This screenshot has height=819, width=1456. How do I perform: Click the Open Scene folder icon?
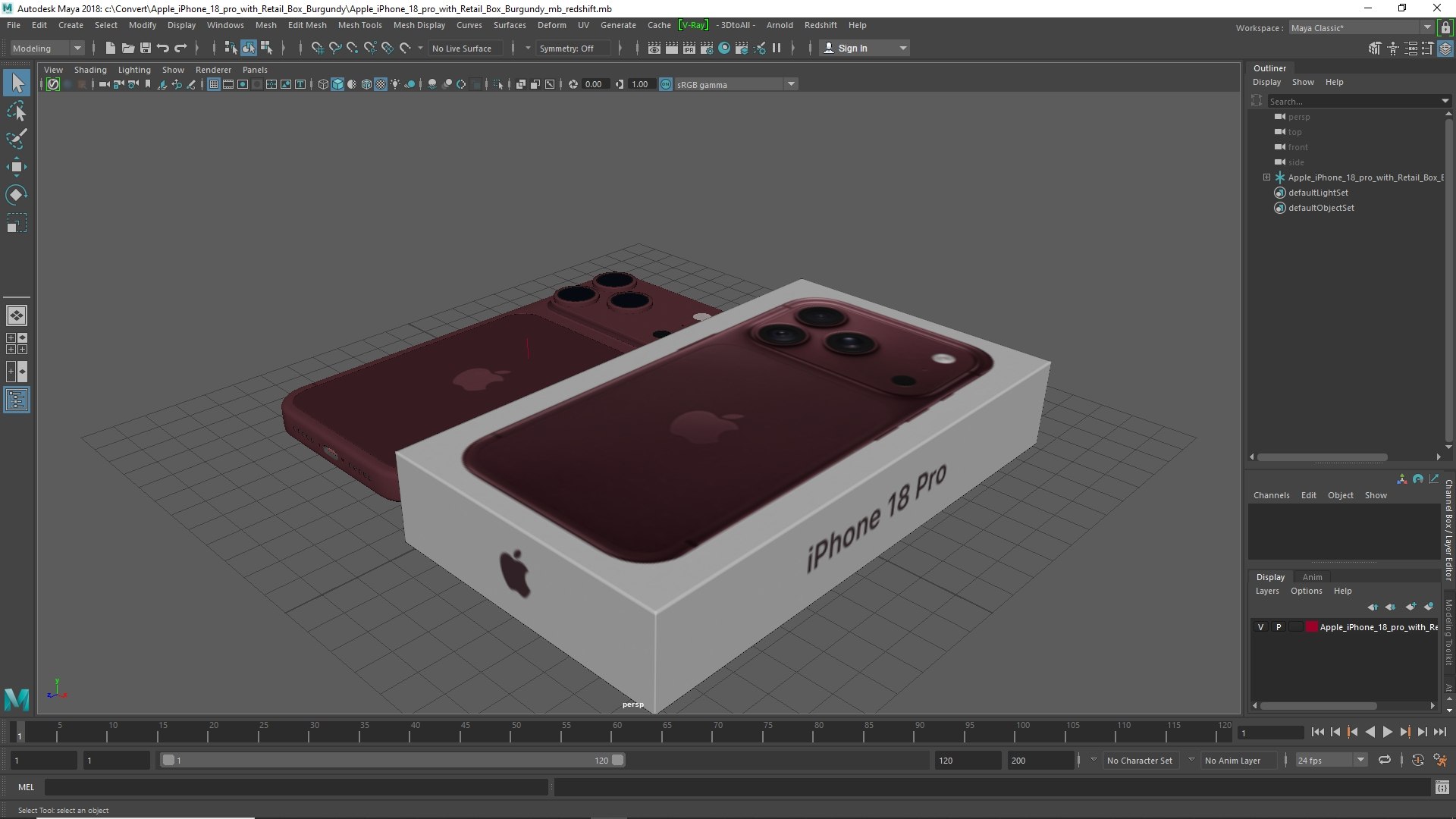[x=127, y=48]
